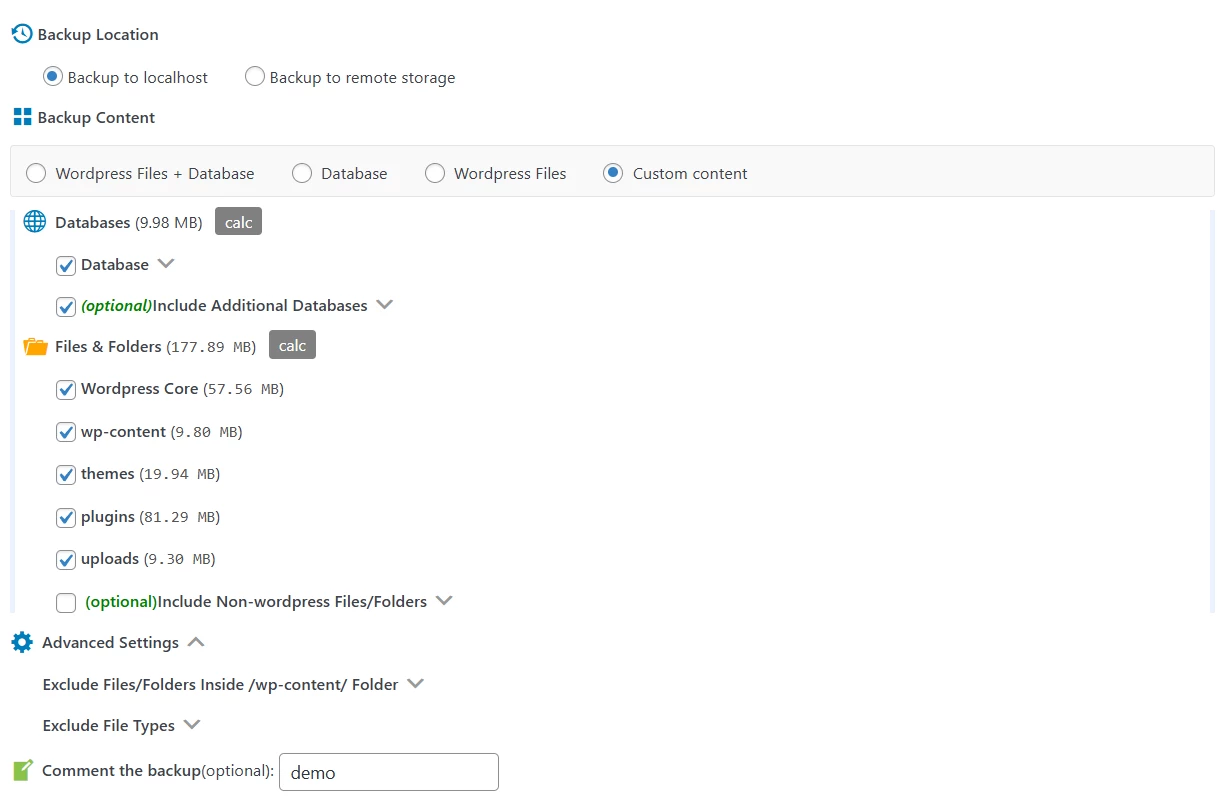Viewport: 1226px width, 798px height.
Task: Collapse the Advanced Settings section
Action: point(196,642)
